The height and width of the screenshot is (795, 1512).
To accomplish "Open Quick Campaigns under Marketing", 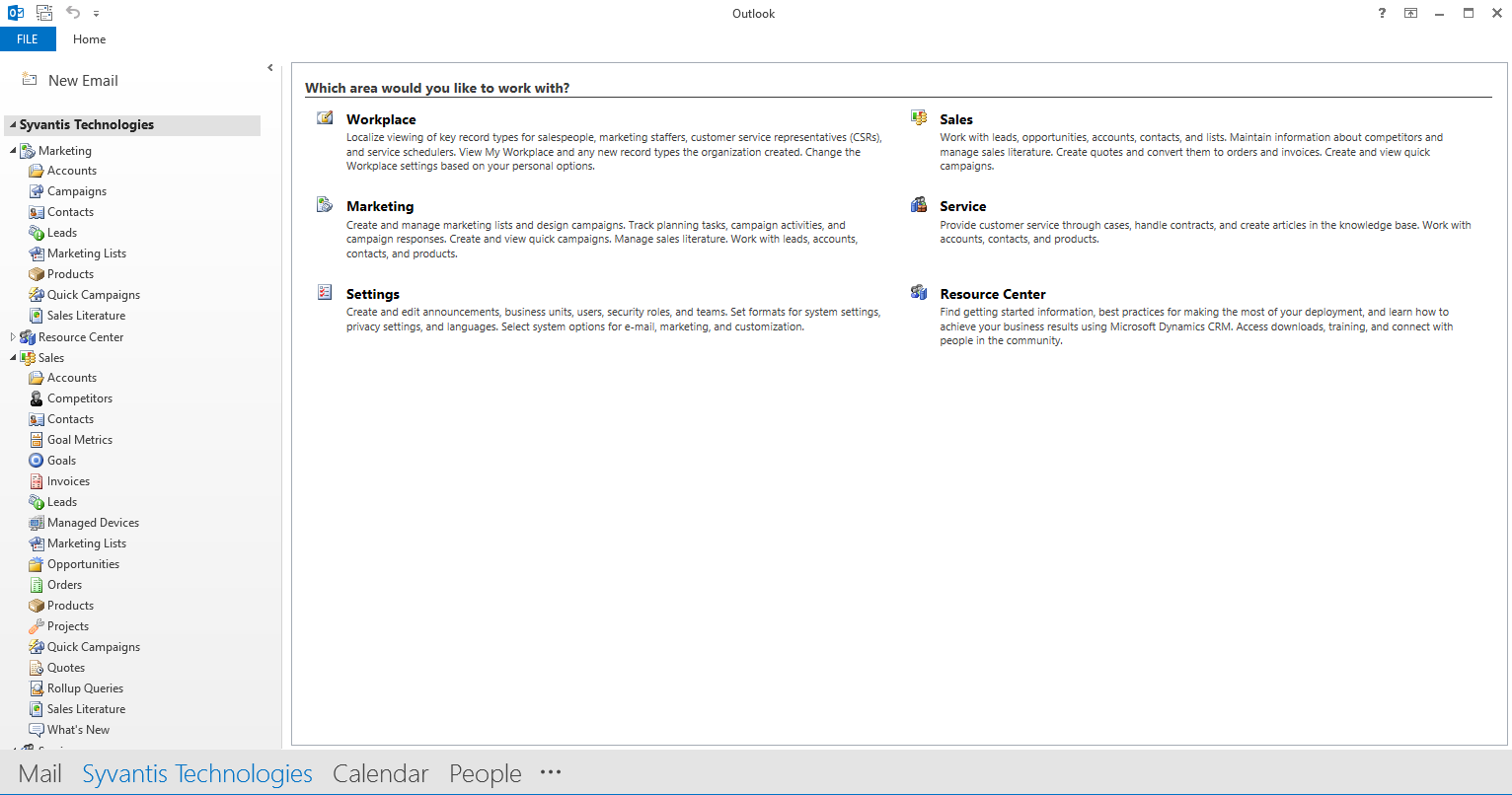I will [x=94, y=295].
